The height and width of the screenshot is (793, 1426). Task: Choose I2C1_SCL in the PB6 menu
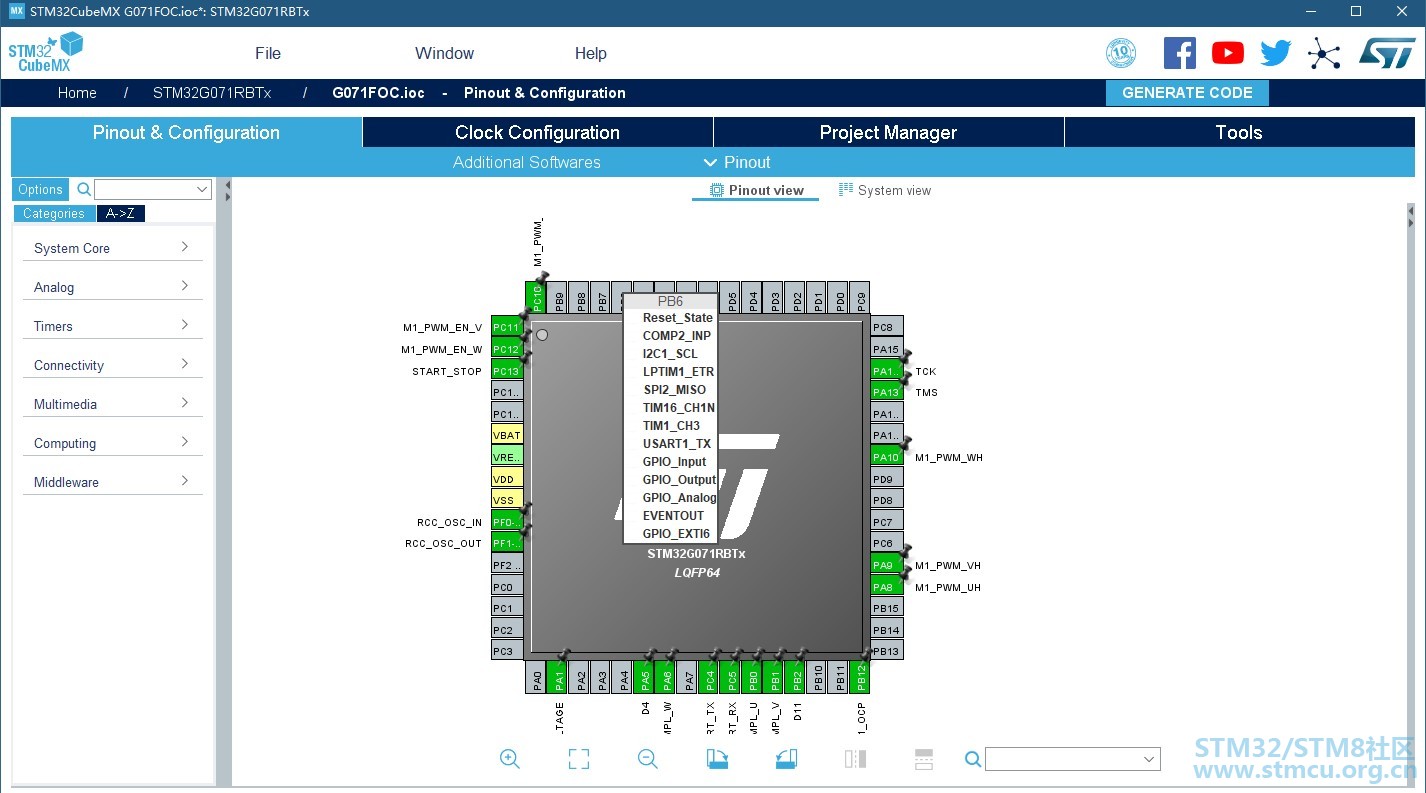coord(670,353)
